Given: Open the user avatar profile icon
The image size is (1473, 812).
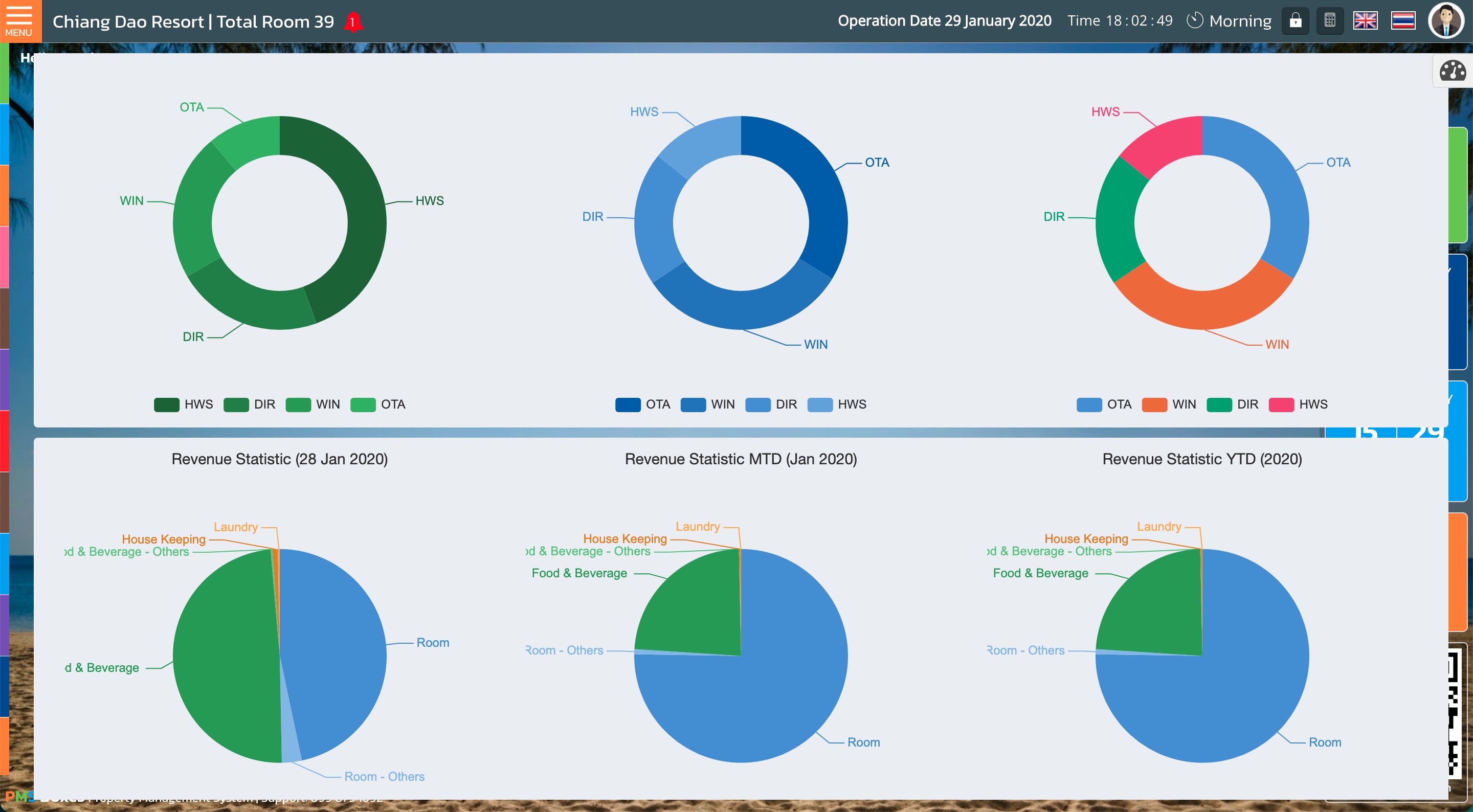Looking at the screenshot, I should click(x=1445, y=21).
